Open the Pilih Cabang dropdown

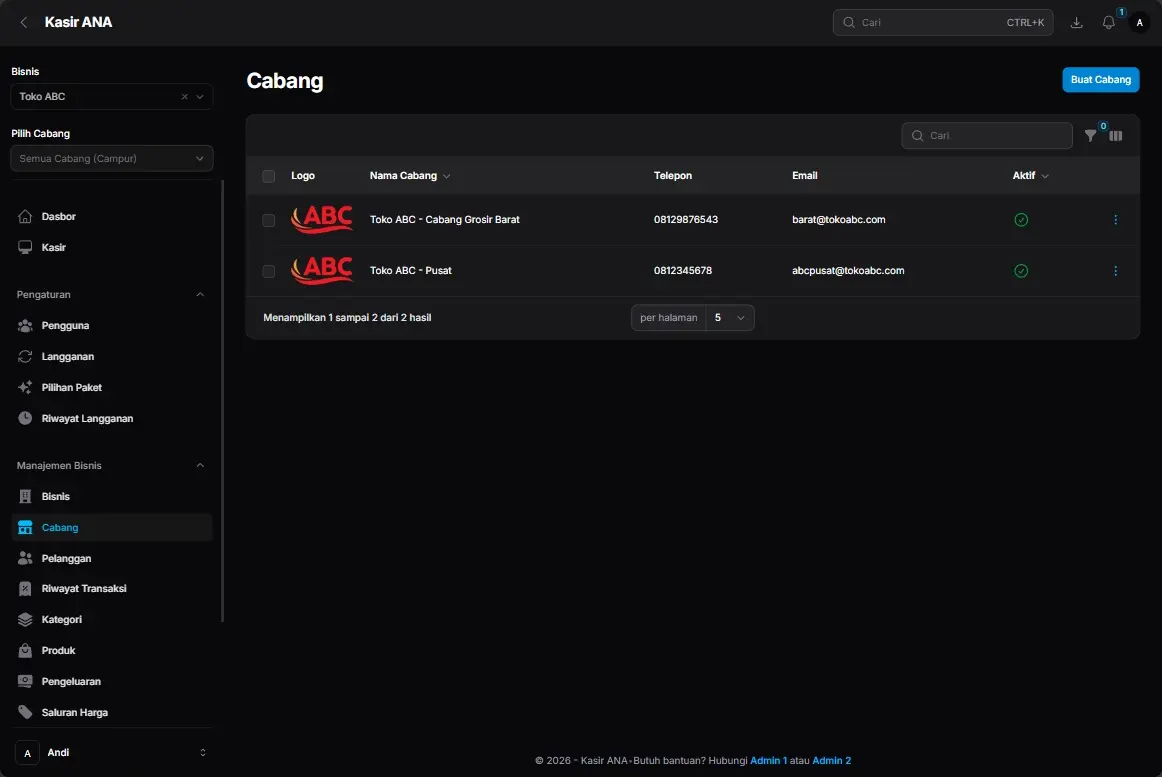[x=112, y=159]
